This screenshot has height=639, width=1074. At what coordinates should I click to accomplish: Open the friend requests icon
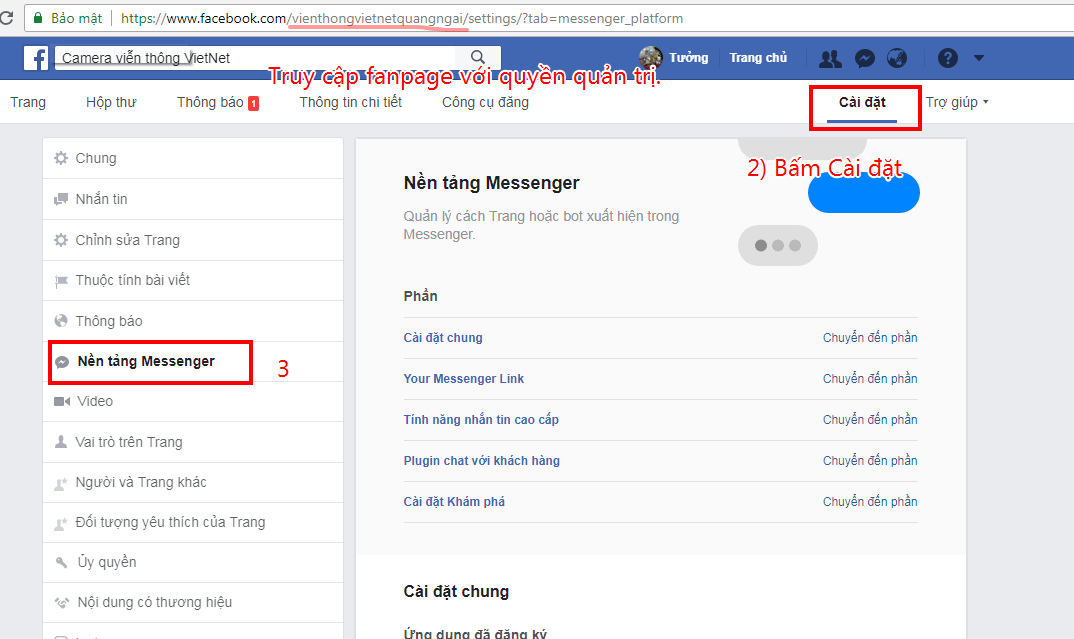[830, 58]
